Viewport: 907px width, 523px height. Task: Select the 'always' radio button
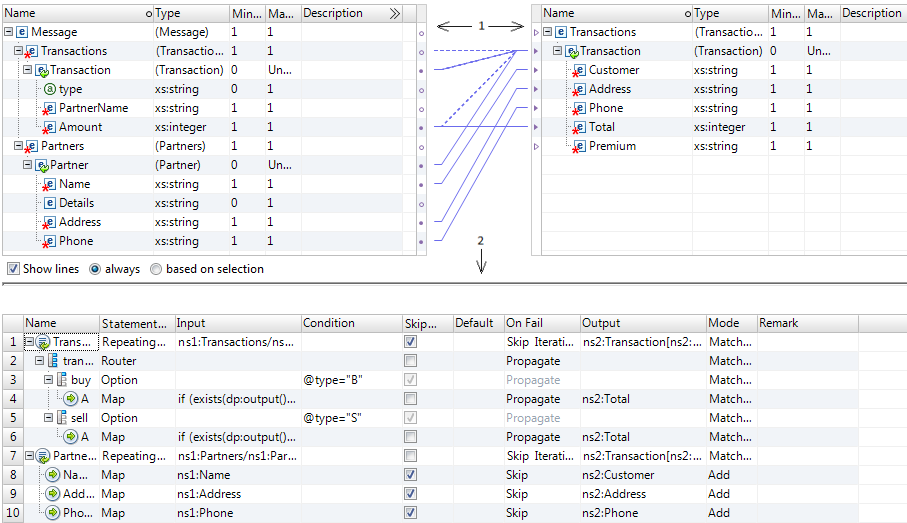click(96, 269)
